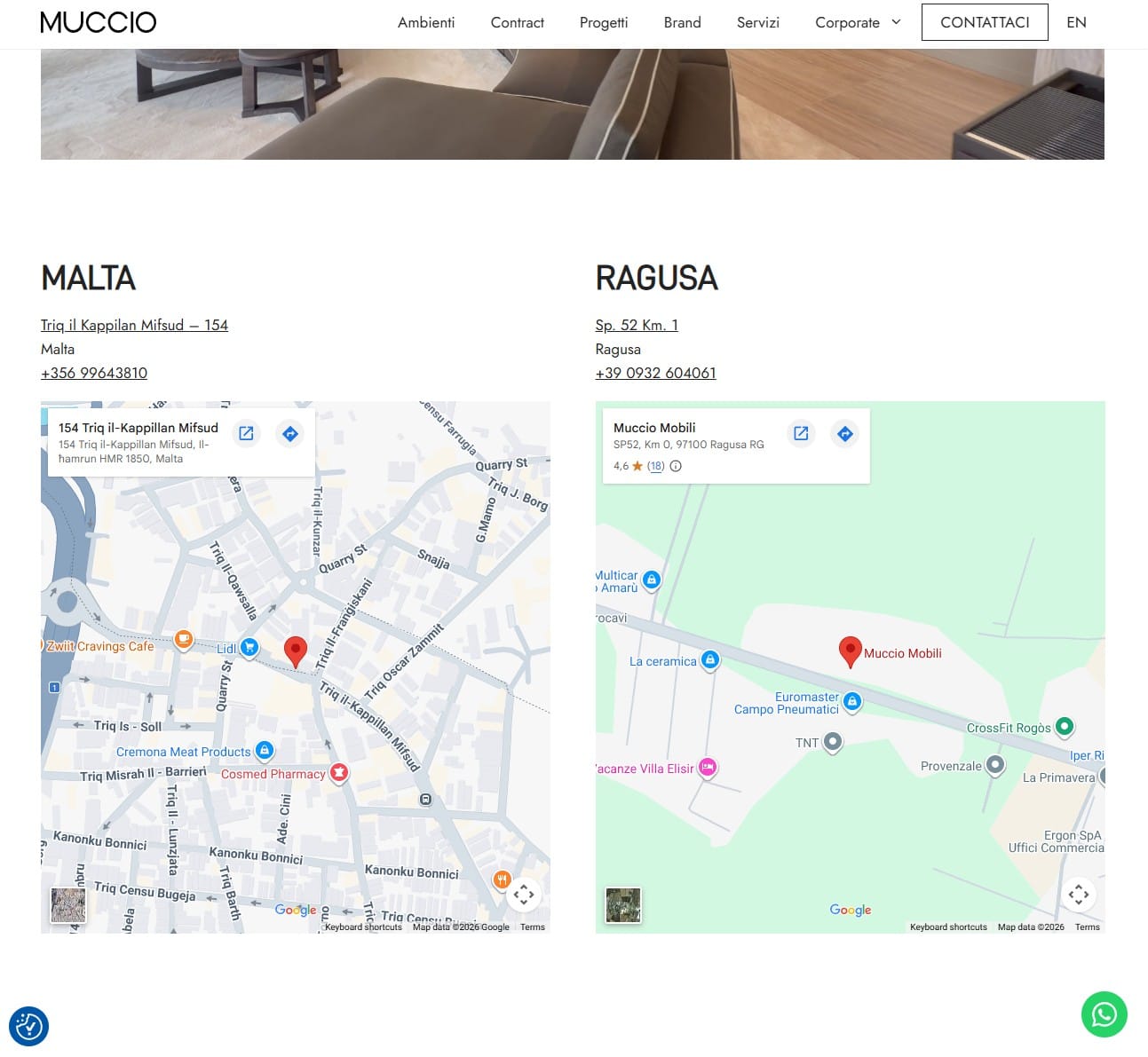
Task: Switch language to EN
Action: click(1076, 22)
